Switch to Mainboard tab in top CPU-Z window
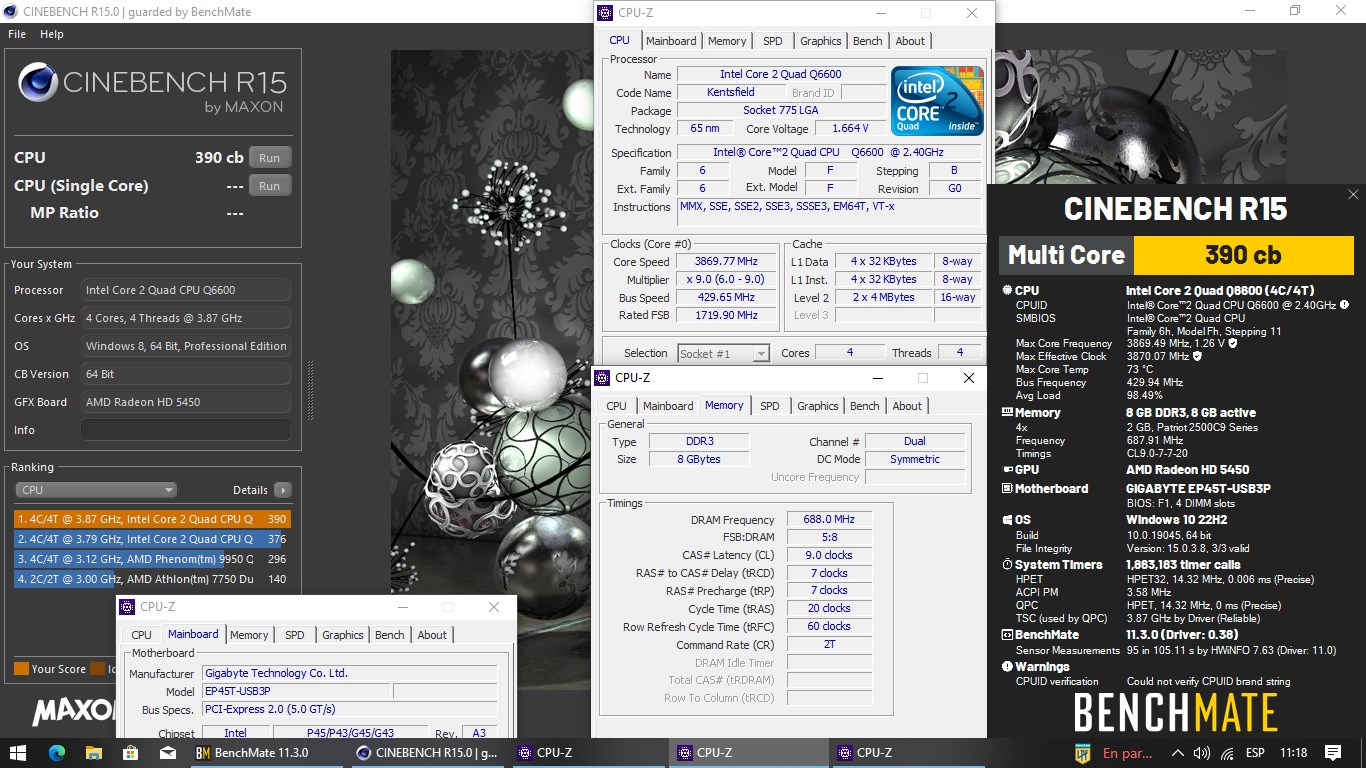Viewport: 1366px width, 768px height. coord(671,41)
